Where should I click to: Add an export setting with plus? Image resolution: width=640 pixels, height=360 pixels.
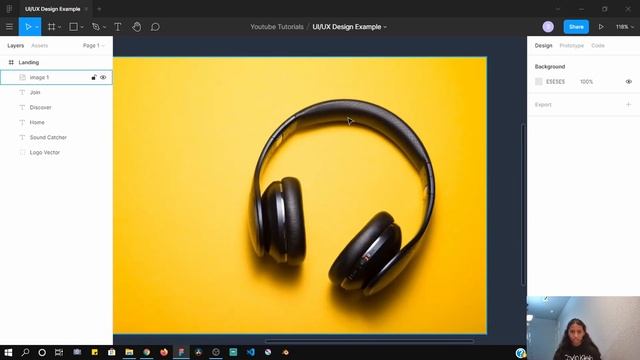[629, 104]
